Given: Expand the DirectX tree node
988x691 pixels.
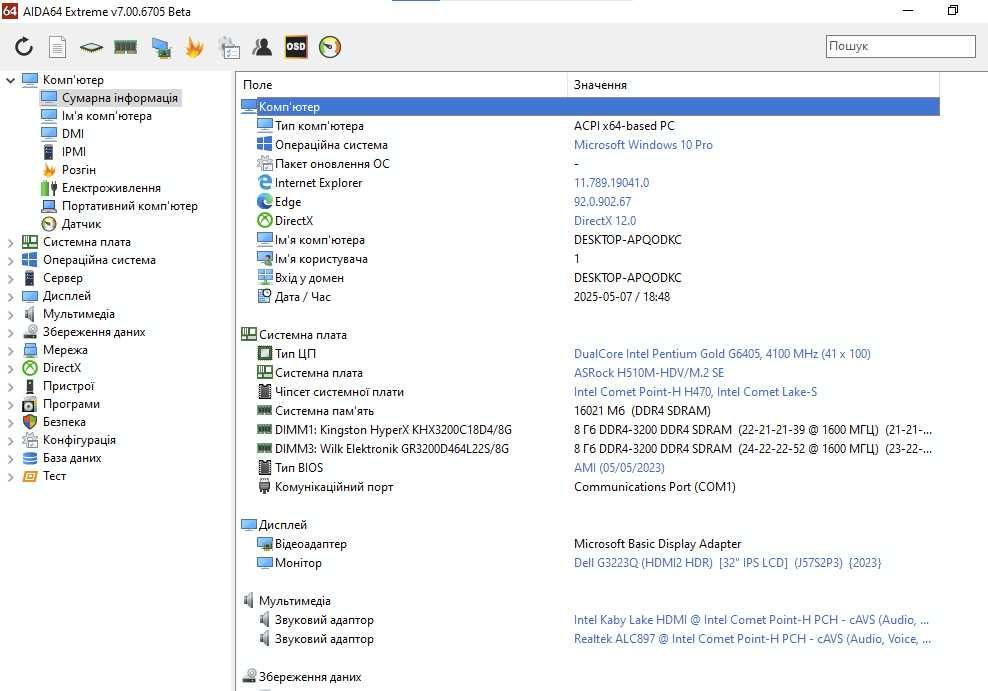Looking at the screenshot, I should [11, 368].
